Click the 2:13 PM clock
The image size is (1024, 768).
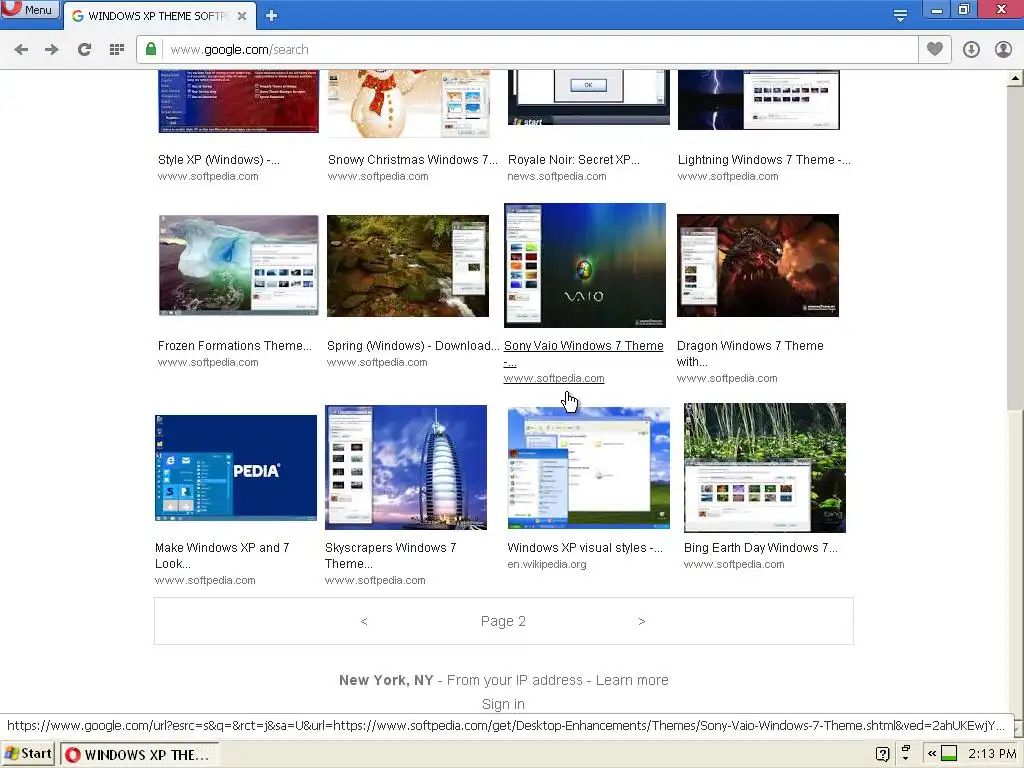pos(992,754)
